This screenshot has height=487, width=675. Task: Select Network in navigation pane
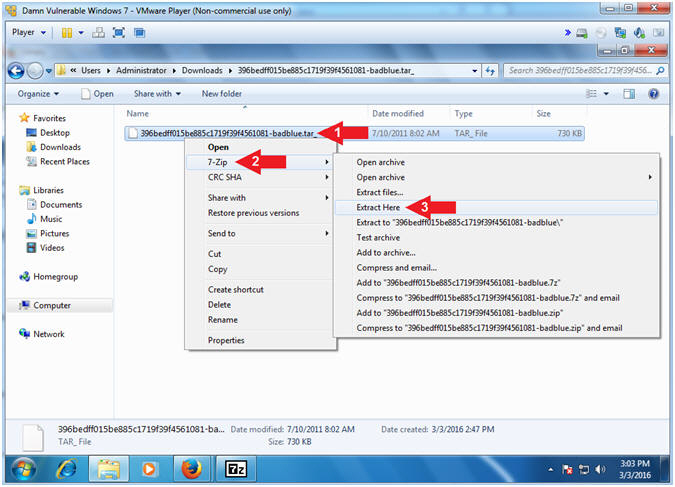49,334
